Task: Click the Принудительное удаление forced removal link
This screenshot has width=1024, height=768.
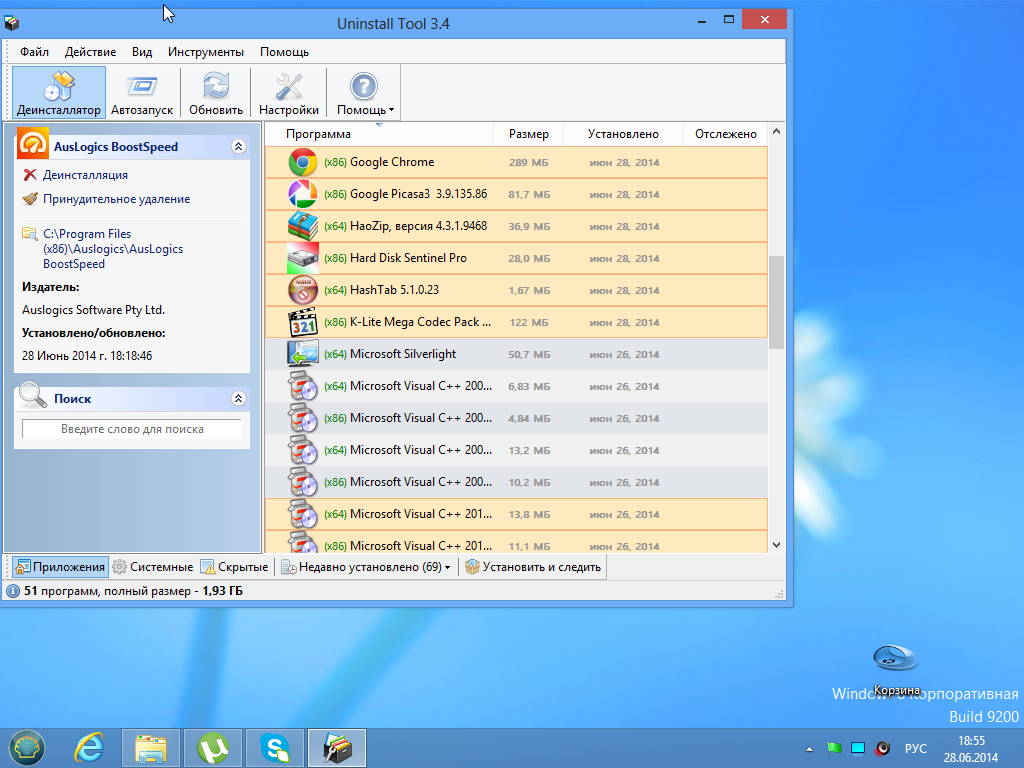Action: [x=116, y=199]
